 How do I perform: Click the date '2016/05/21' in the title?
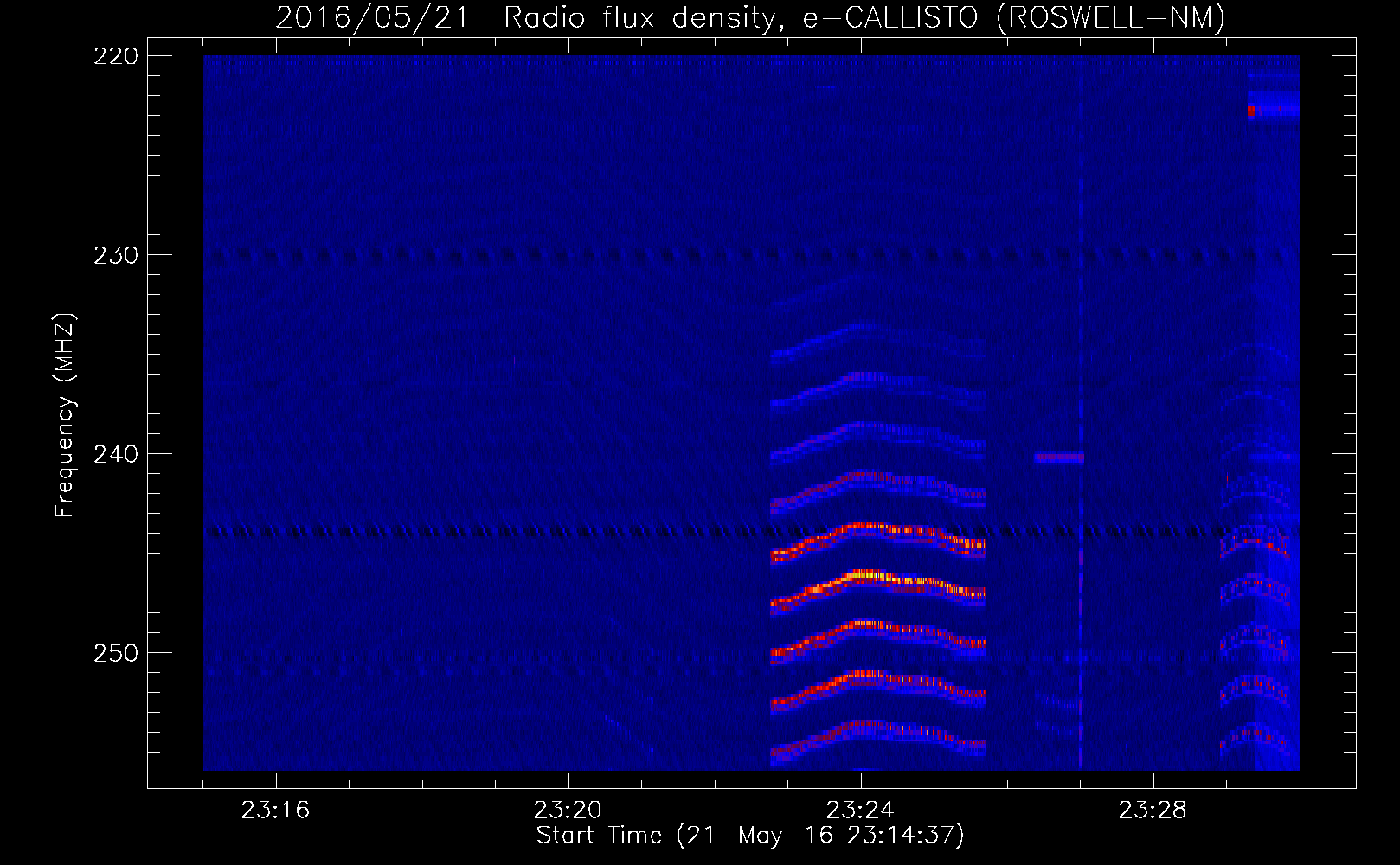point(372,17)
